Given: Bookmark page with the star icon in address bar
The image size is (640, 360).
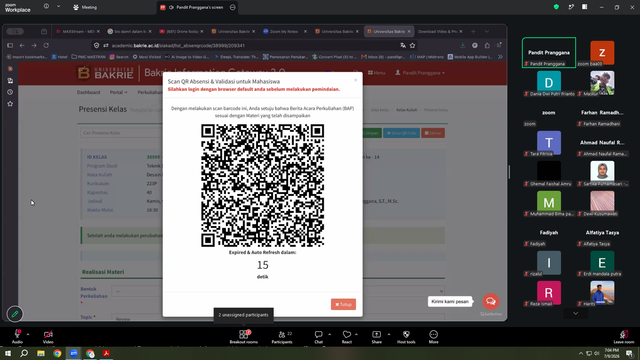Looking at the screenshot, I should tap(413, 45).
